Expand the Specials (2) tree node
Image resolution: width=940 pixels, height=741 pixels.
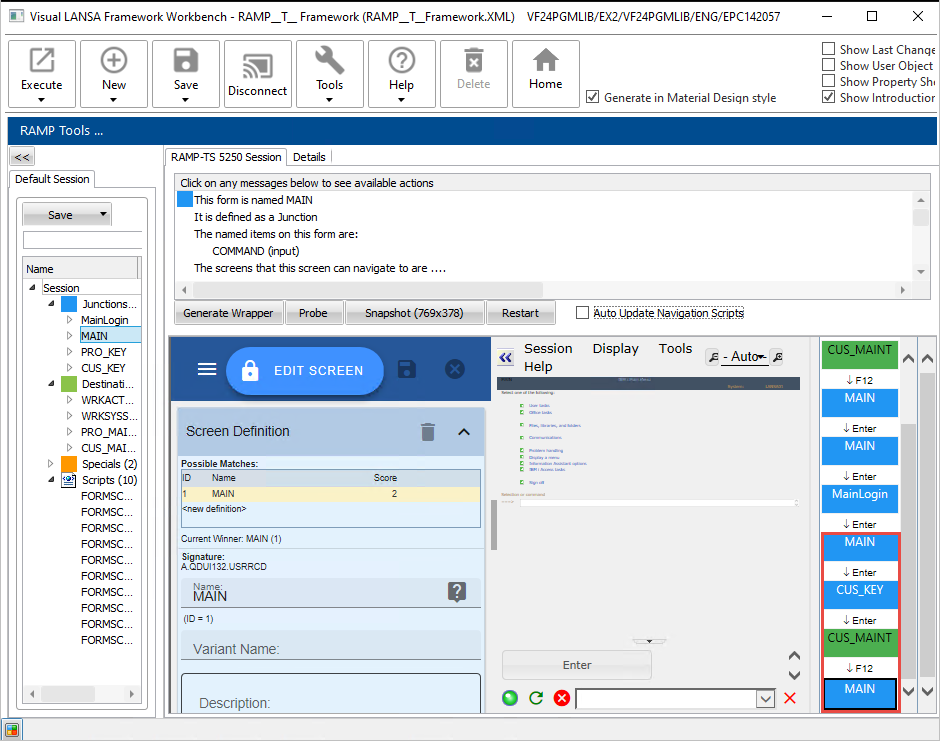52,464
